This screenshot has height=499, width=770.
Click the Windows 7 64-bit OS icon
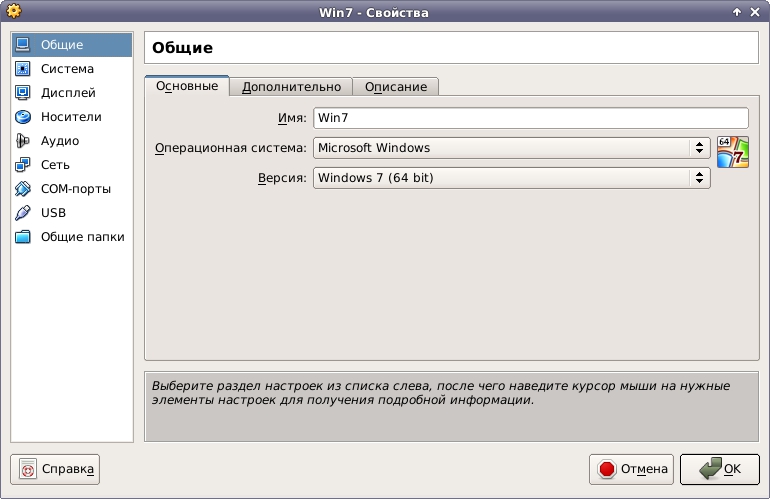pos(733,152)
